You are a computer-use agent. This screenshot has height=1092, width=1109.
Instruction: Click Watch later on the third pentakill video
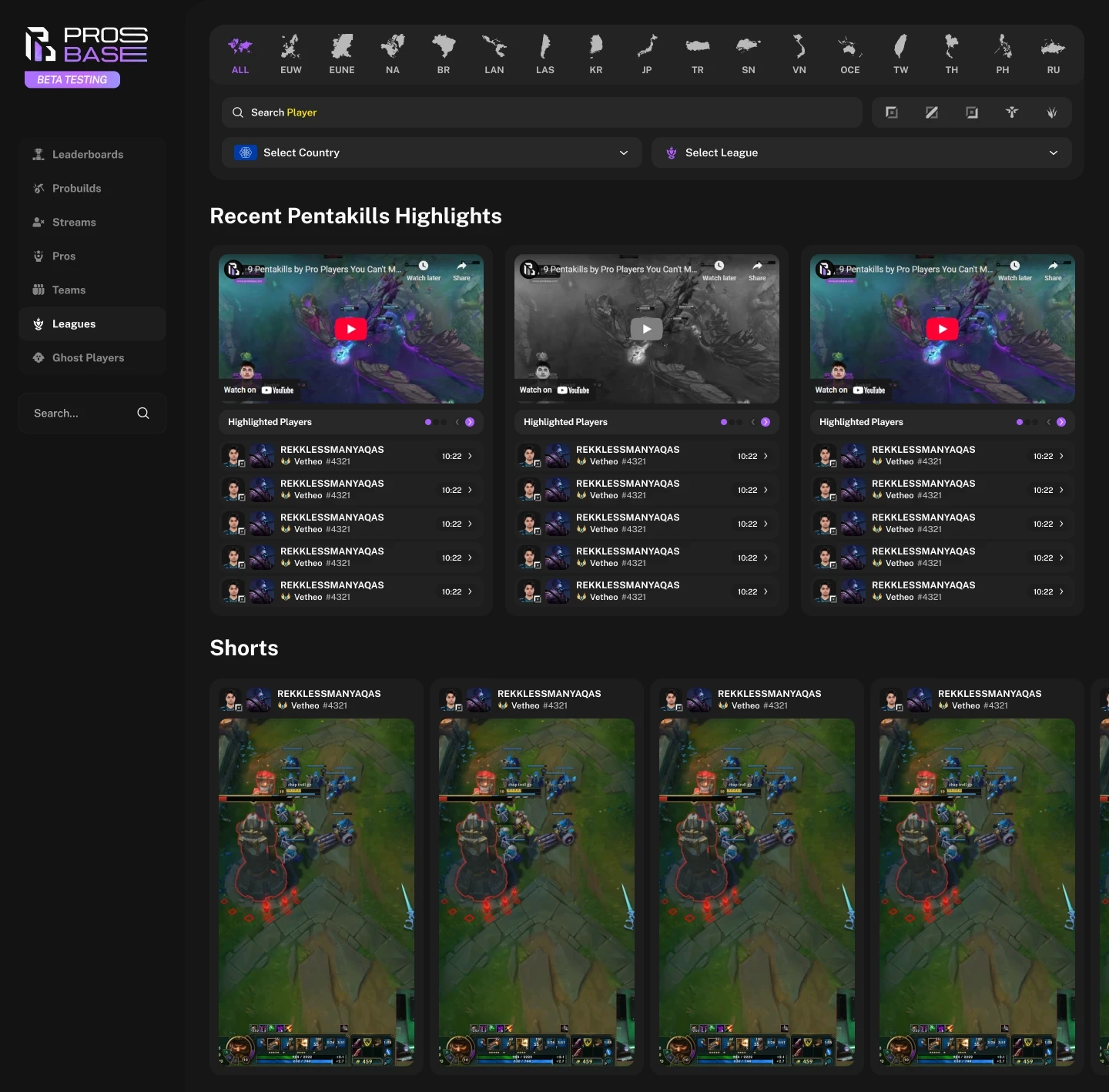pos(1015,271)
